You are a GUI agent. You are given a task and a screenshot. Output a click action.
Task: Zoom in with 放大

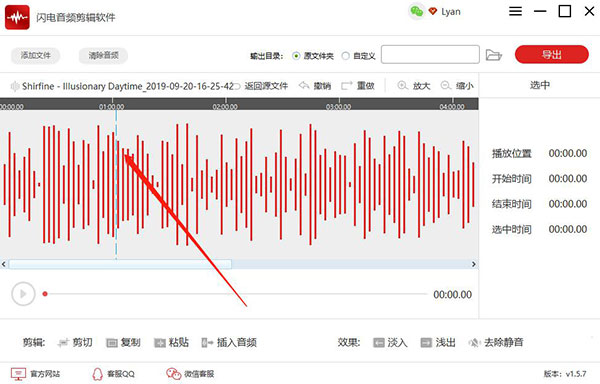click(414, 86)
